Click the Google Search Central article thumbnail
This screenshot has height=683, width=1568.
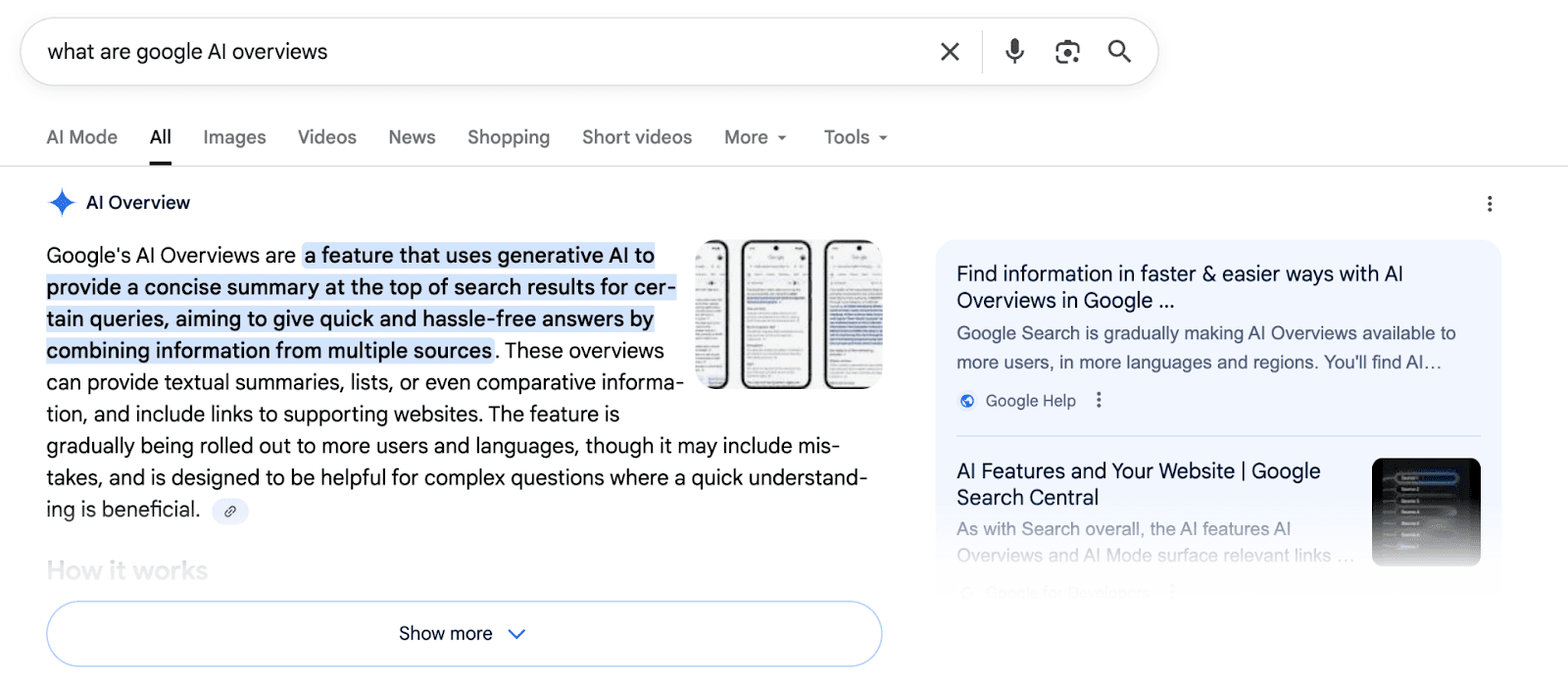point(1426,512)
